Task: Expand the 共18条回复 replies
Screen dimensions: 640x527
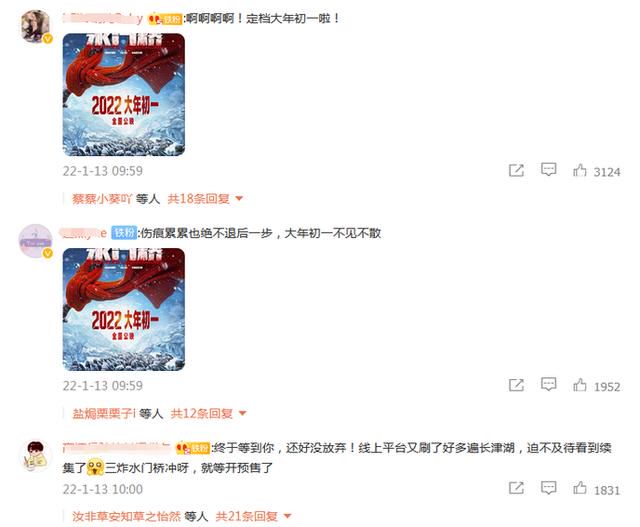Action: tap(205, 199)
